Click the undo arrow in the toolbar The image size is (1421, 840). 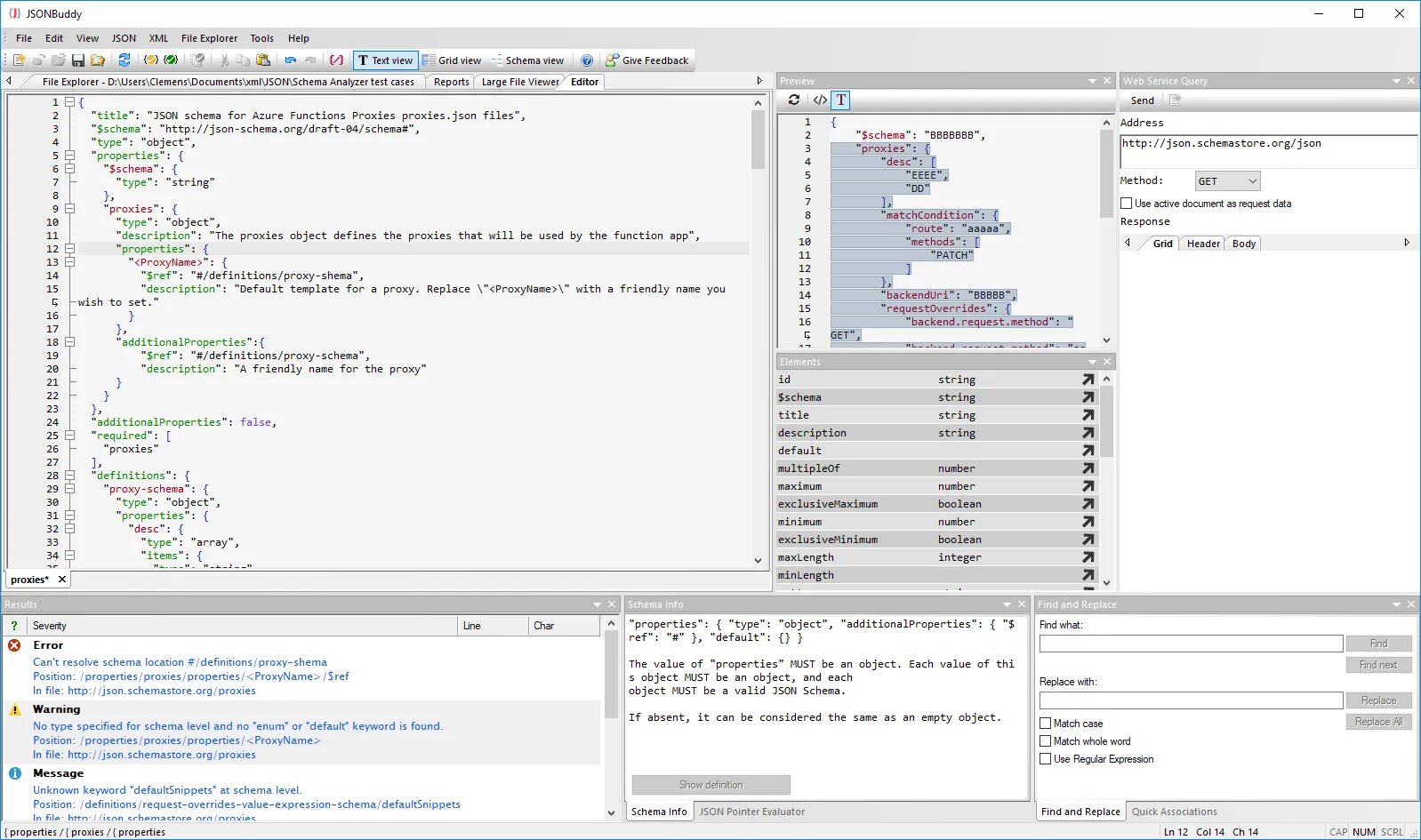click(x=290, y=60)
